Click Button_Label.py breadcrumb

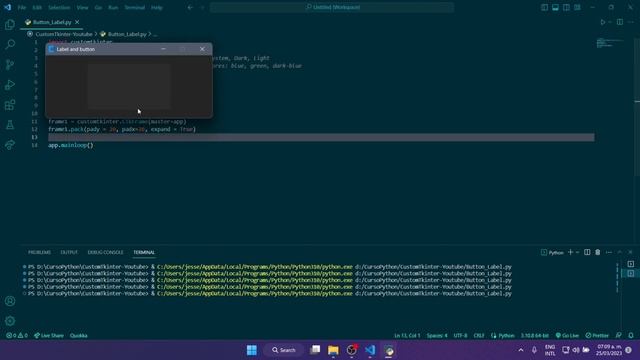127,34
